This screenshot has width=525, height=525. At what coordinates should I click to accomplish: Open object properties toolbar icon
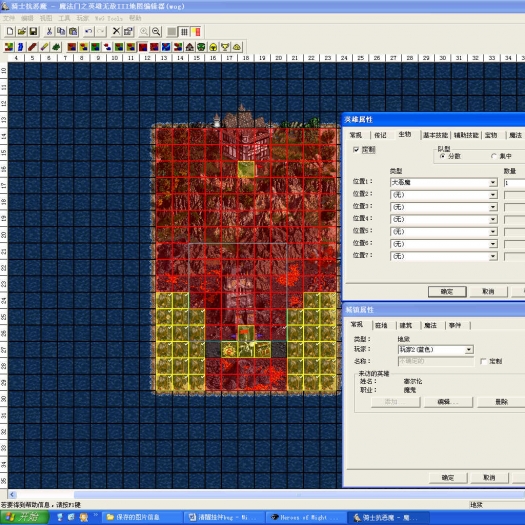128,31
